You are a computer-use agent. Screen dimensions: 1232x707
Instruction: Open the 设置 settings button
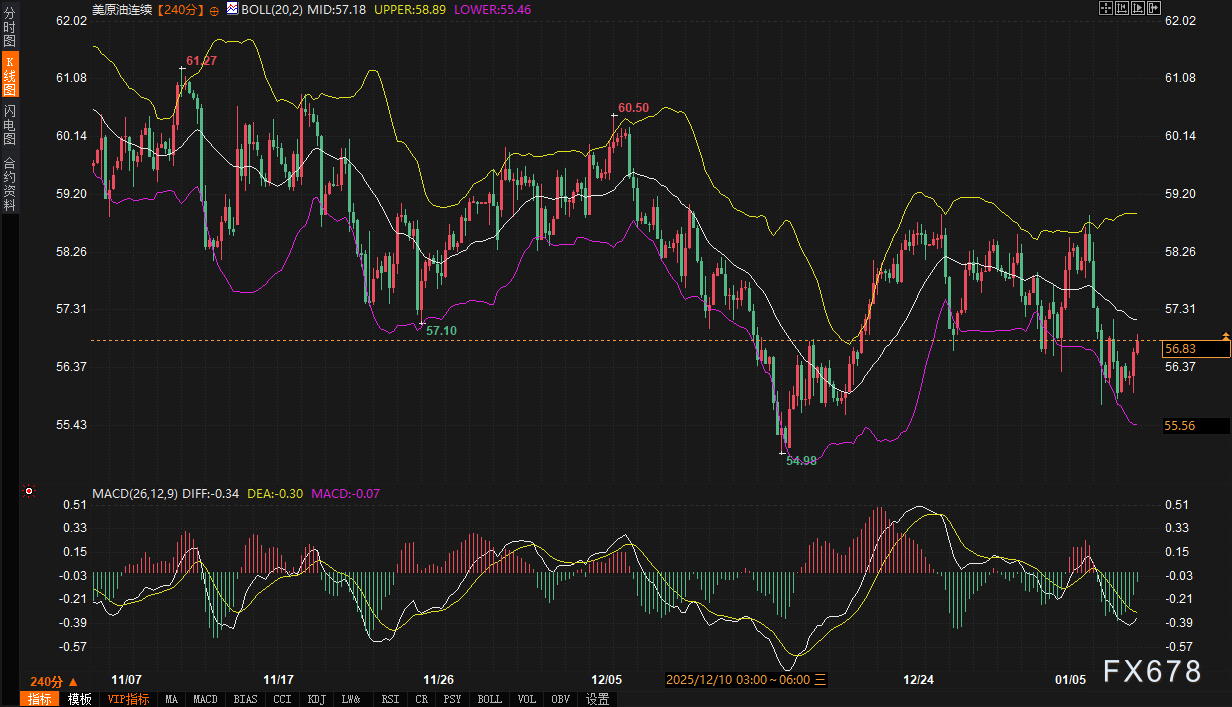tap(597, 699)
